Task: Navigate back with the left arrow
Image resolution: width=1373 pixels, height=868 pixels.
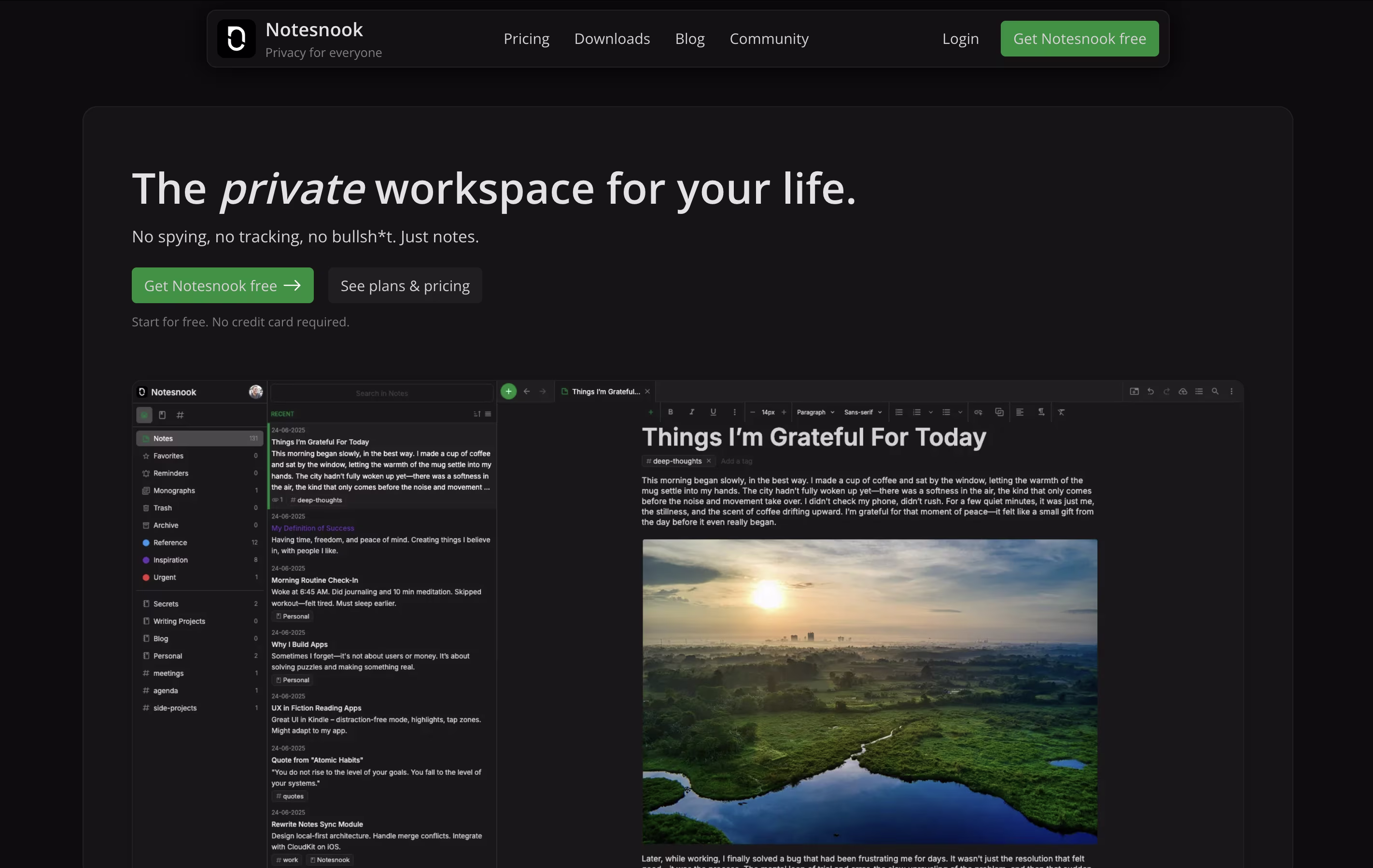Action: pyautogui.click(x=527, y=391)
